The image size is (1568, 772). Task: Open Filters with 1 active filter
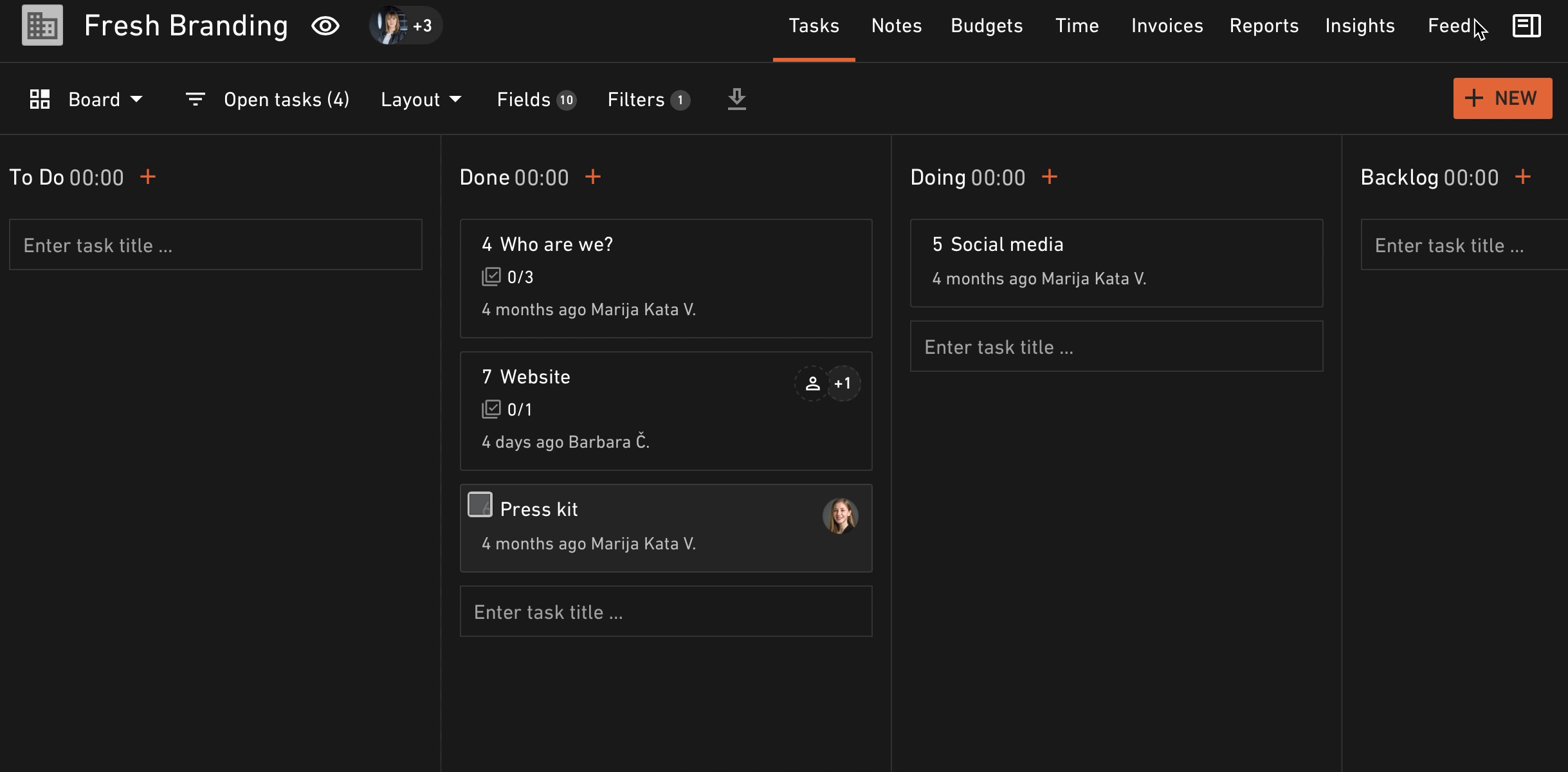648,99
